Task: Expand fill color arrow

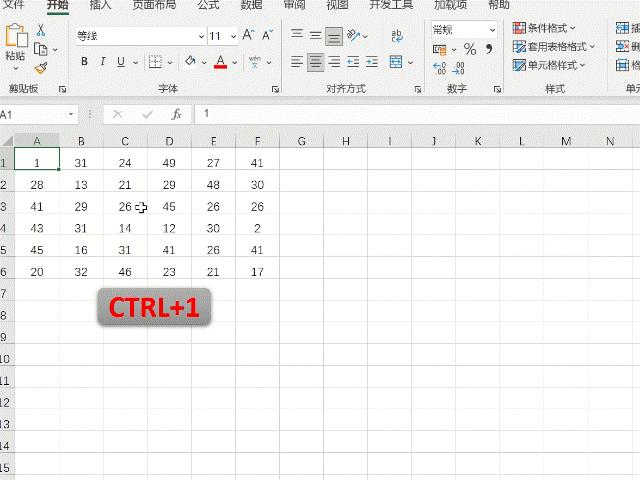Action: coord(204,63)
